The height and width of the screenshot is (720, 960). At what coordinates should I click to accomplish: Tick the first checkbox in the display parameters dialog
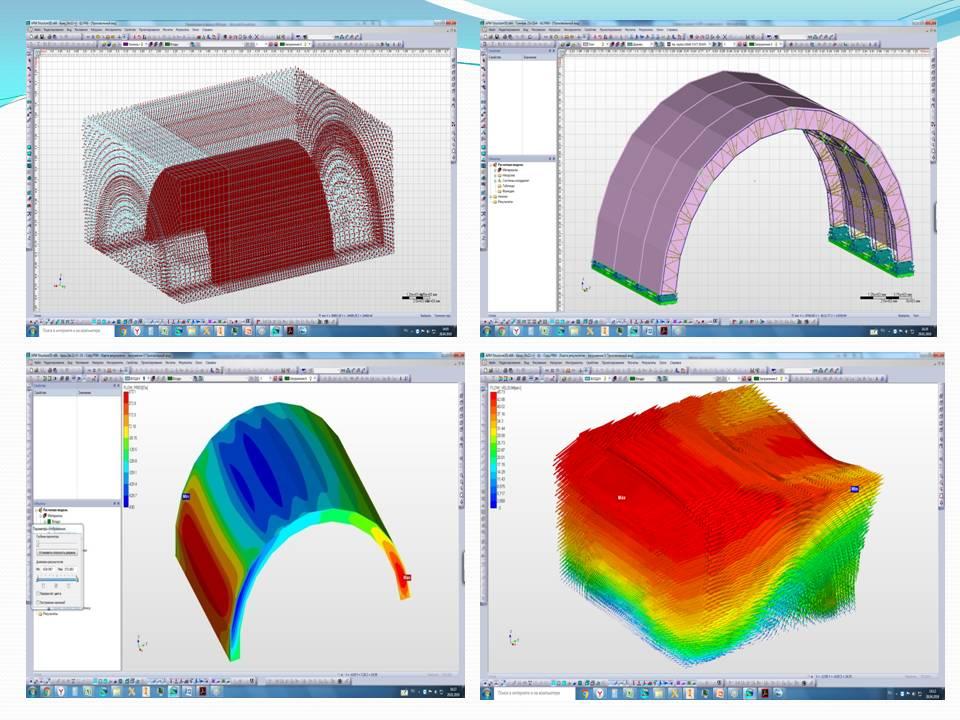tap(38, 592)
